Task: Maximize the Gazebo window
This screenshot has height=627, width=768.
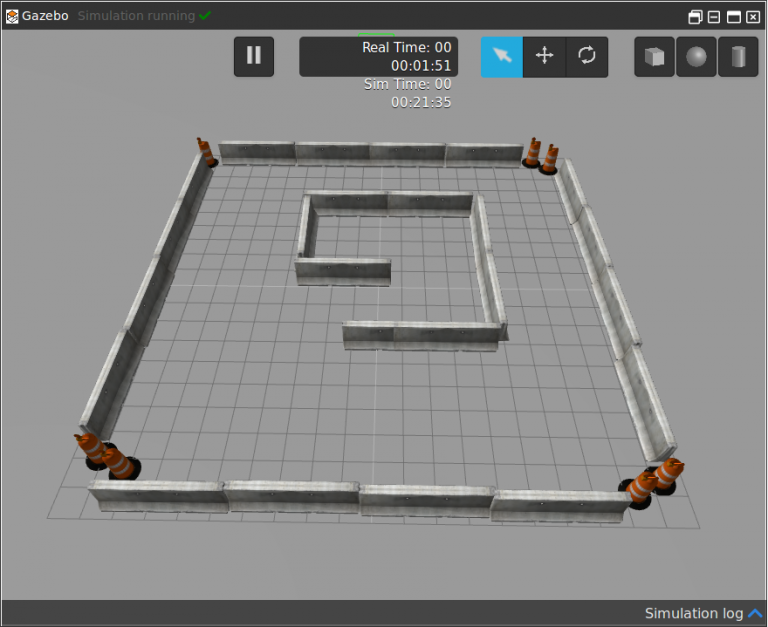Action: [x=734, y=17]
